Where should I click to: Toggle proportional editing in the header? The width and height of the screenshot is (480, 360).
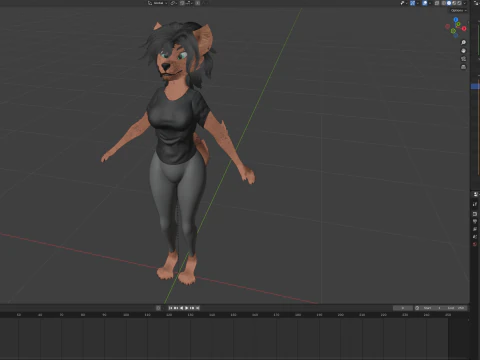point(198,3)
